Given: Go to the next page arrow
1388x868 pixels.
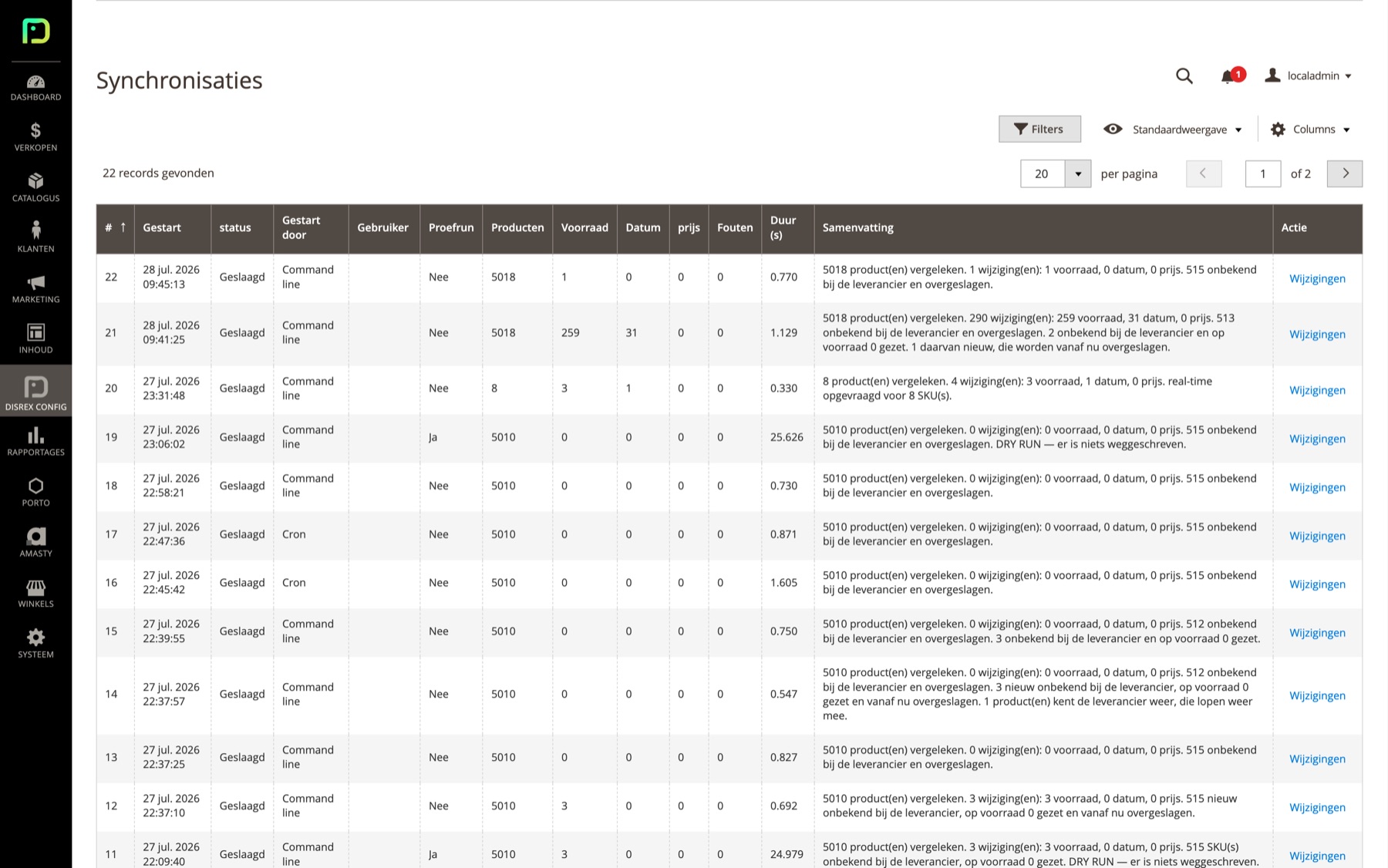Looking at the screenshot, I should [x=1345, y=173].
